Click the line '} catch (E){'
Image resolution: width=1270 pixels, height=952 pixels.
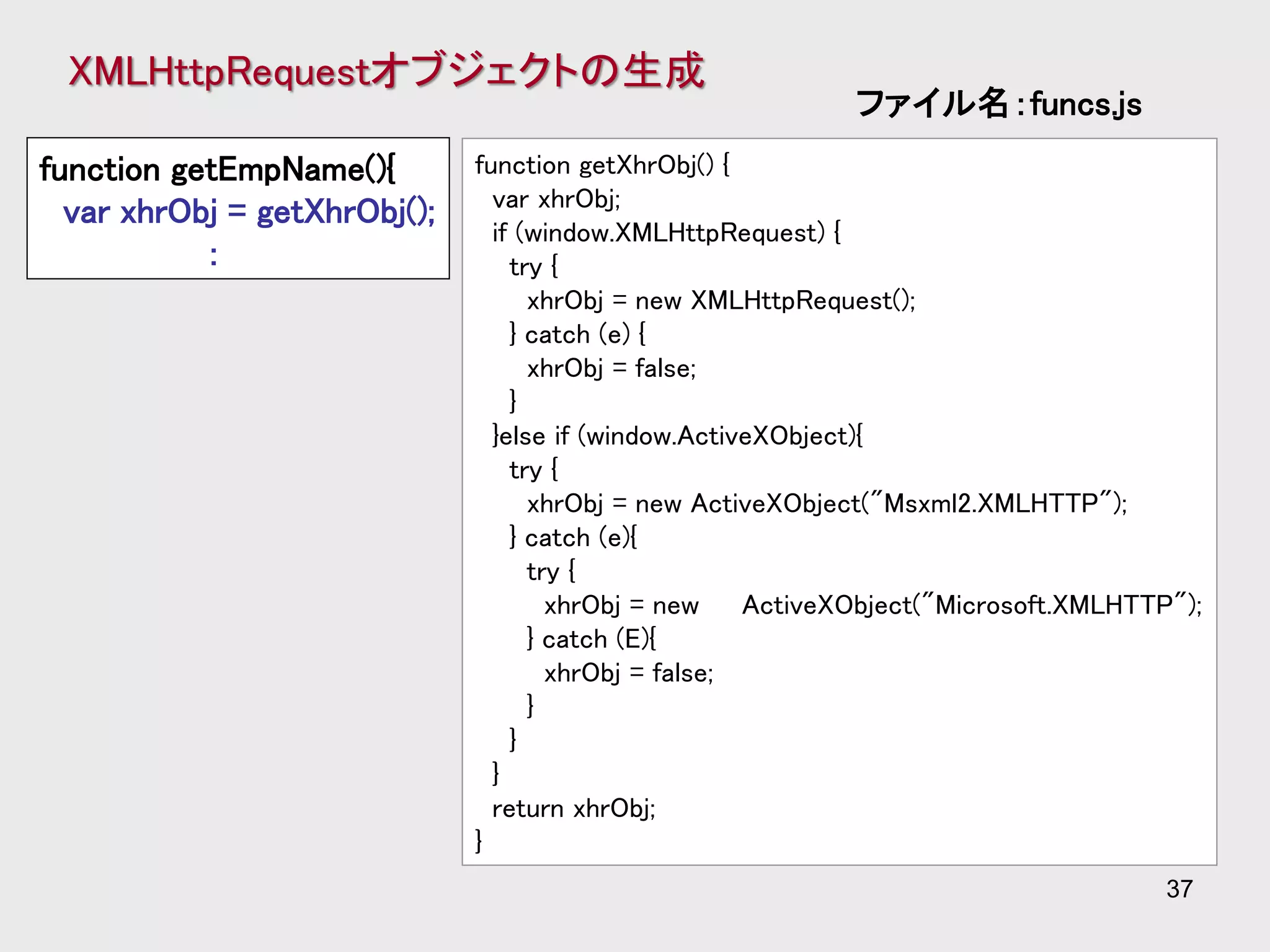pyautogui.click(x=591, y=640)
